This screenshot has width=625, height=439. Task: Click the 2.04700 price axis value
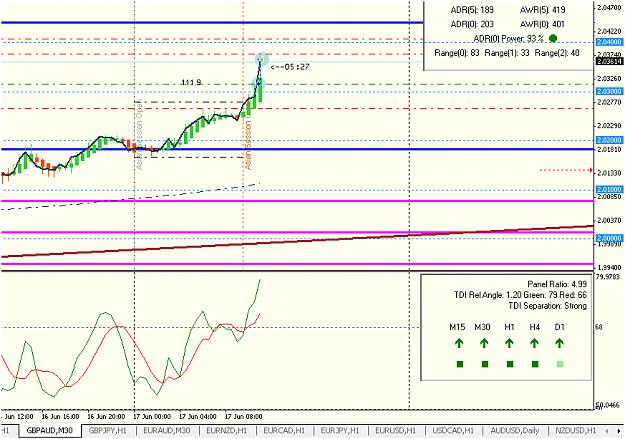point(610,8)
